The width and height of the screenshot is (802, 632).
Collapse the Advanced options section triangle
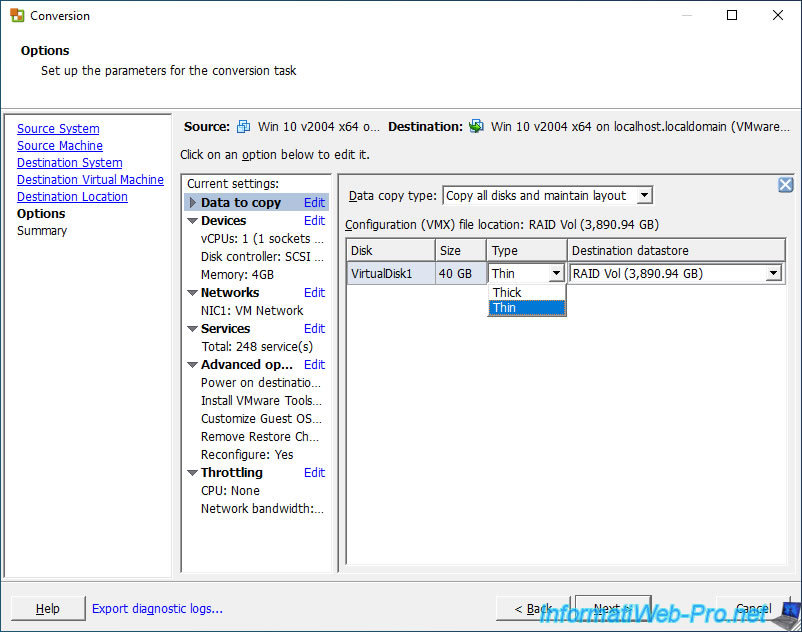pyautogui.click(x=192, y=365)
